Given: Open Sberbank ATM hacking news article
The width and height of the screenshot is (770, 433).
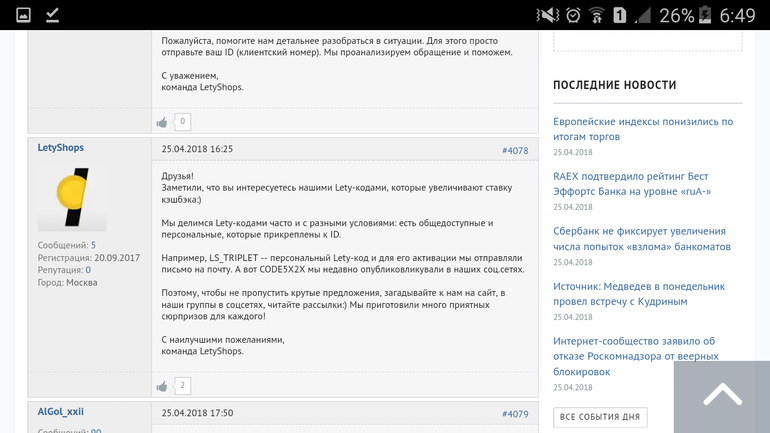Looking at the screenshot, I should (641, 239).
